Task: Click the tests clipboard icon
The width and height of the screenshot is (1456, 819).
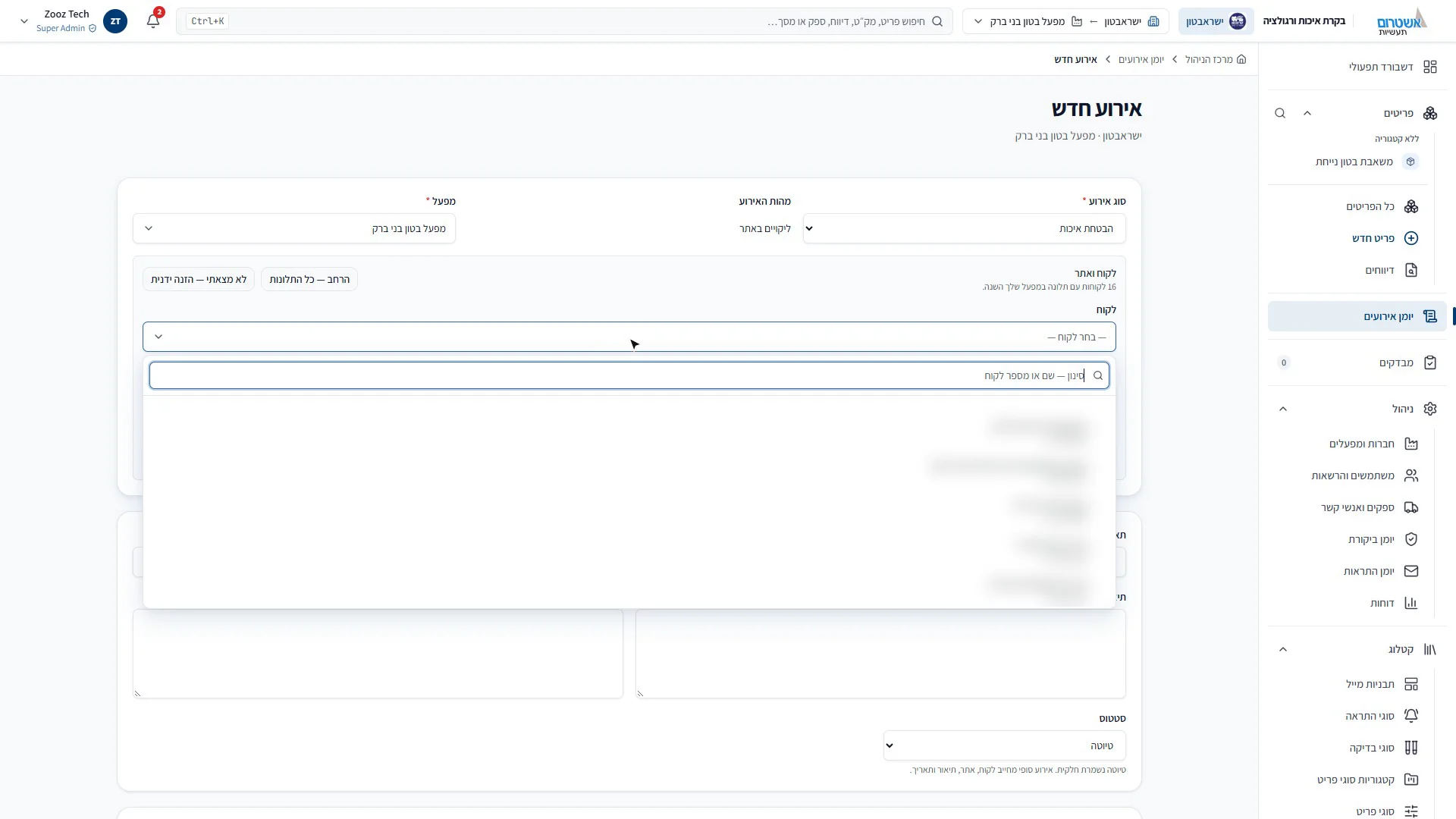Action: (1429, 362)
